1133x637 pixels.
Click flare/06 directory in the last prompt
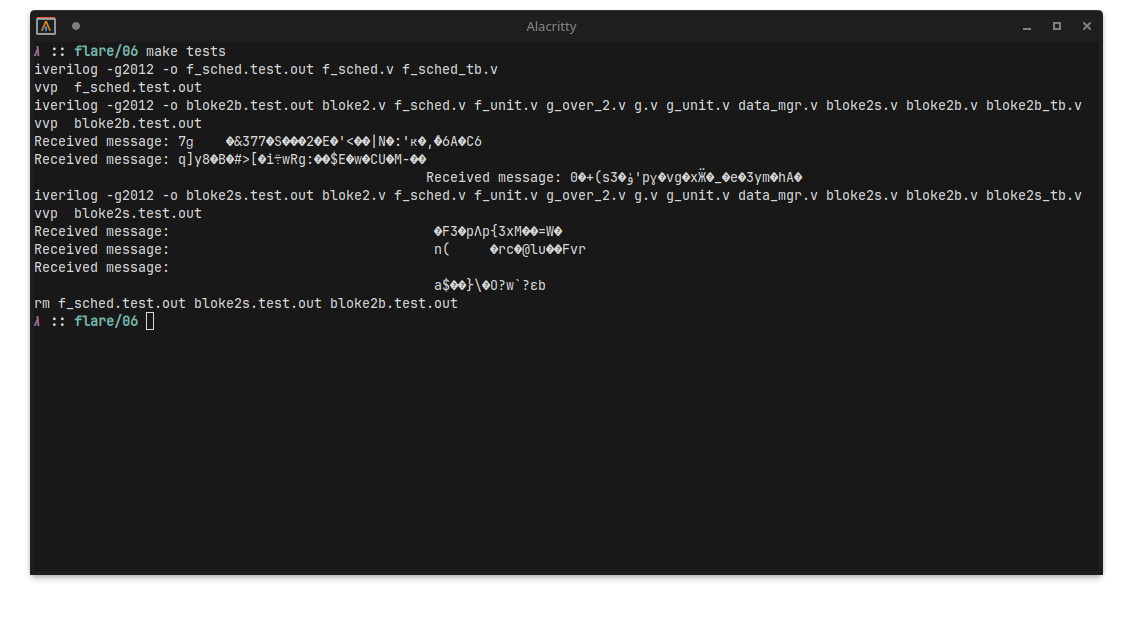(x=106, y=321)
